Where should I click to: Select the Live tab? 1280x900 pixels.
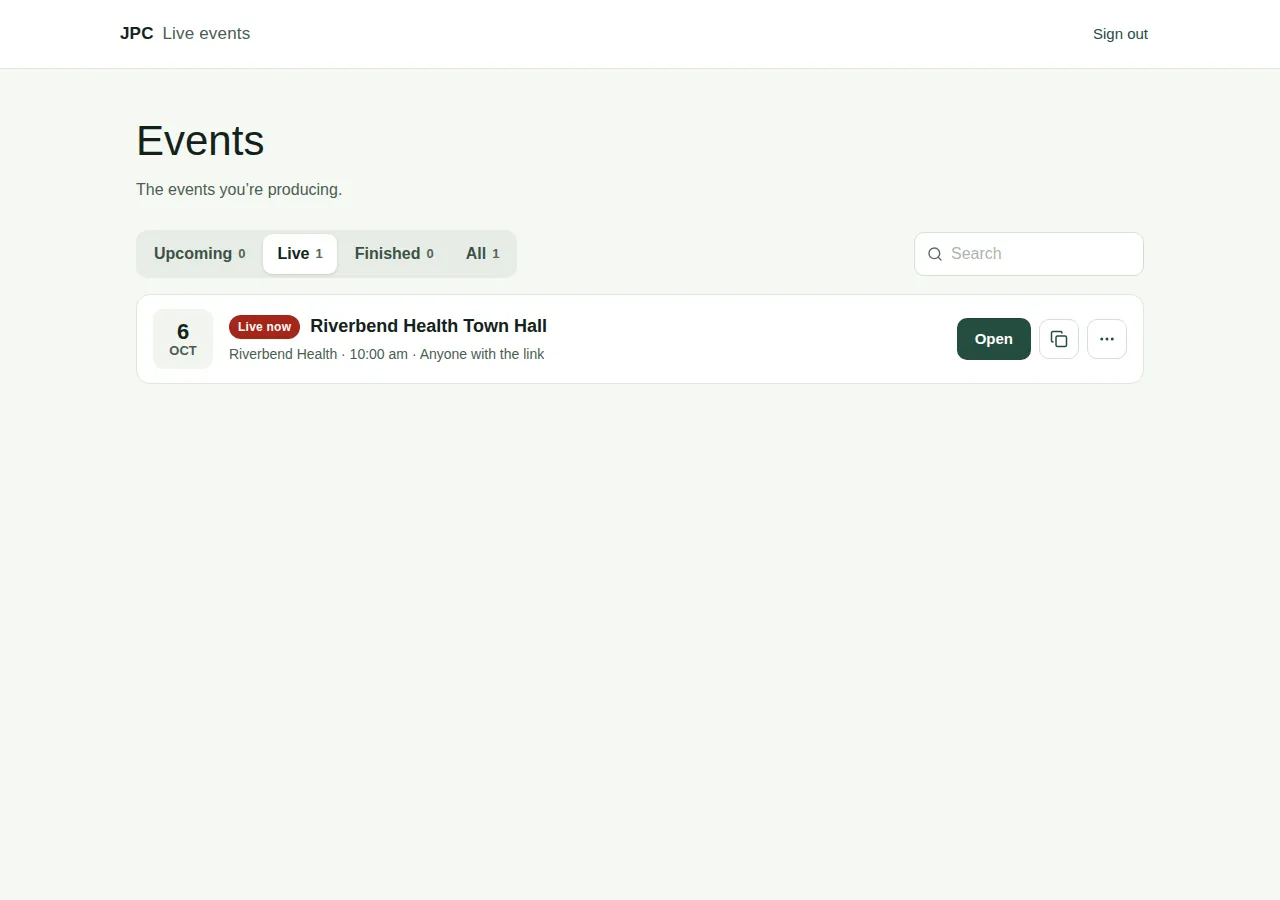pyautogui.click(x=300, y=254)
